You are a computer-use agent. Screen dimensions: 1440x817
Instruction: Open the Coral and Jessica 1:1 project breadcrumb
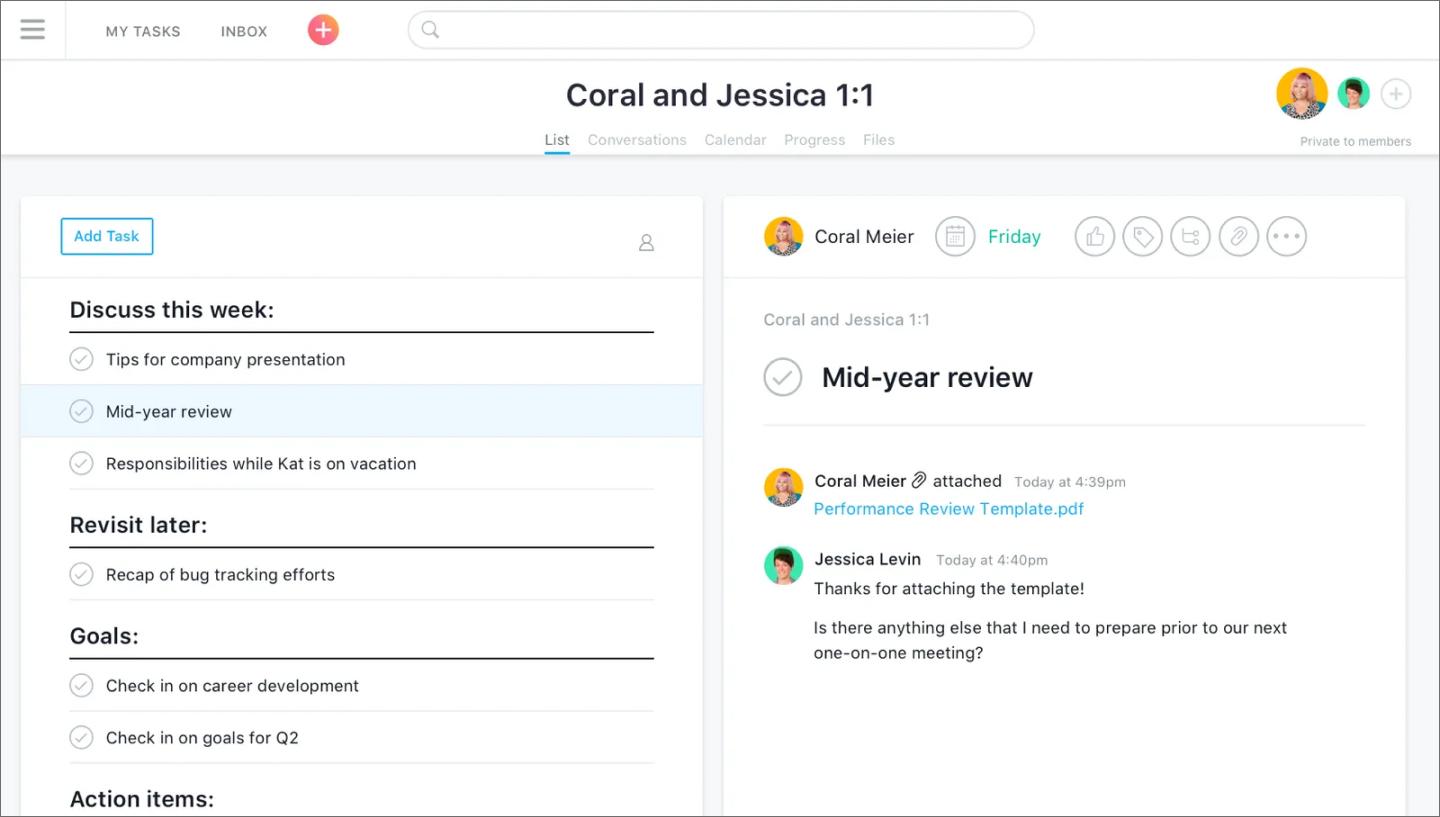point(846,320)
